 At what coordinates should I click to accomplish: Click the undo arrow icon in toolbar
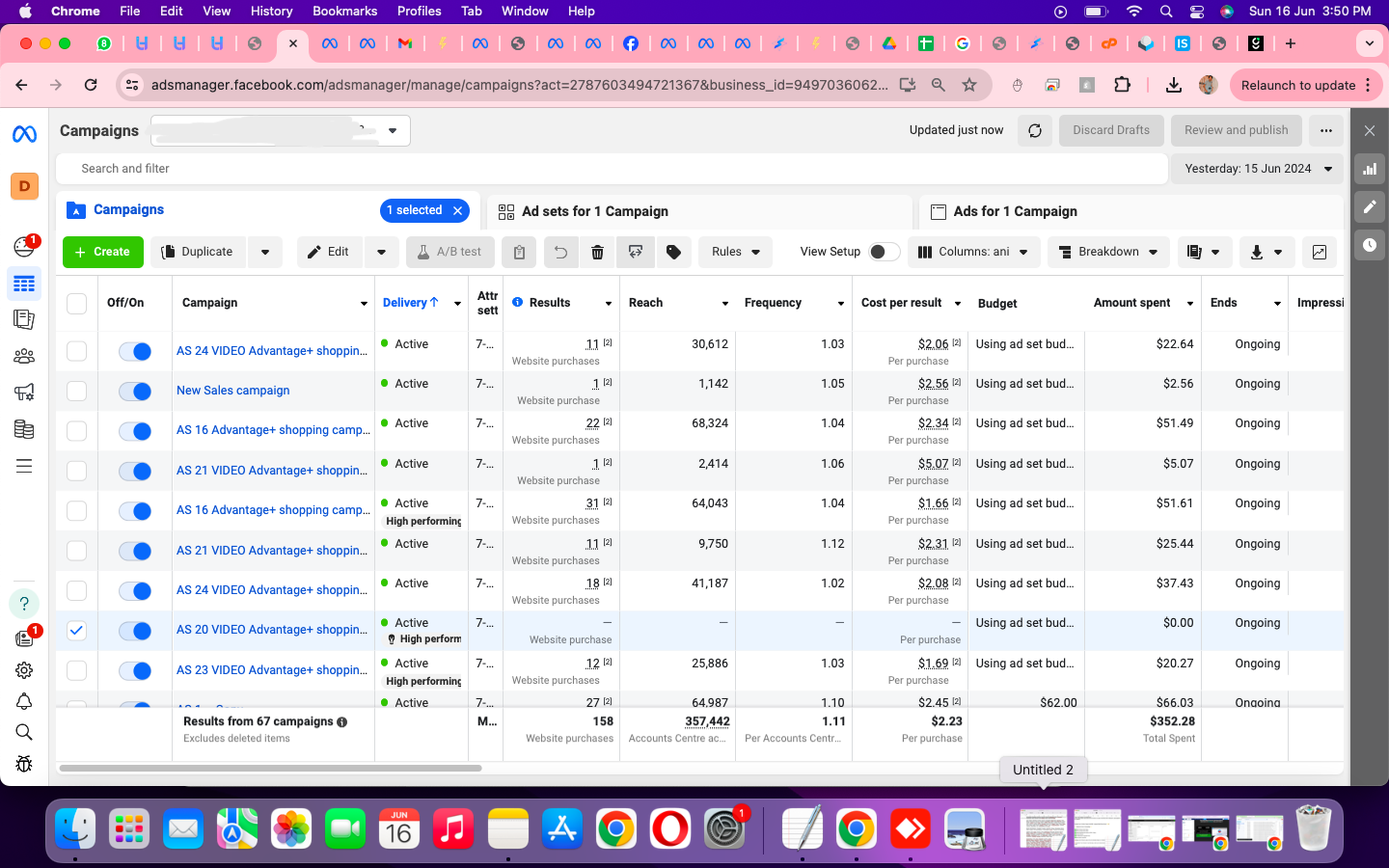560,252
